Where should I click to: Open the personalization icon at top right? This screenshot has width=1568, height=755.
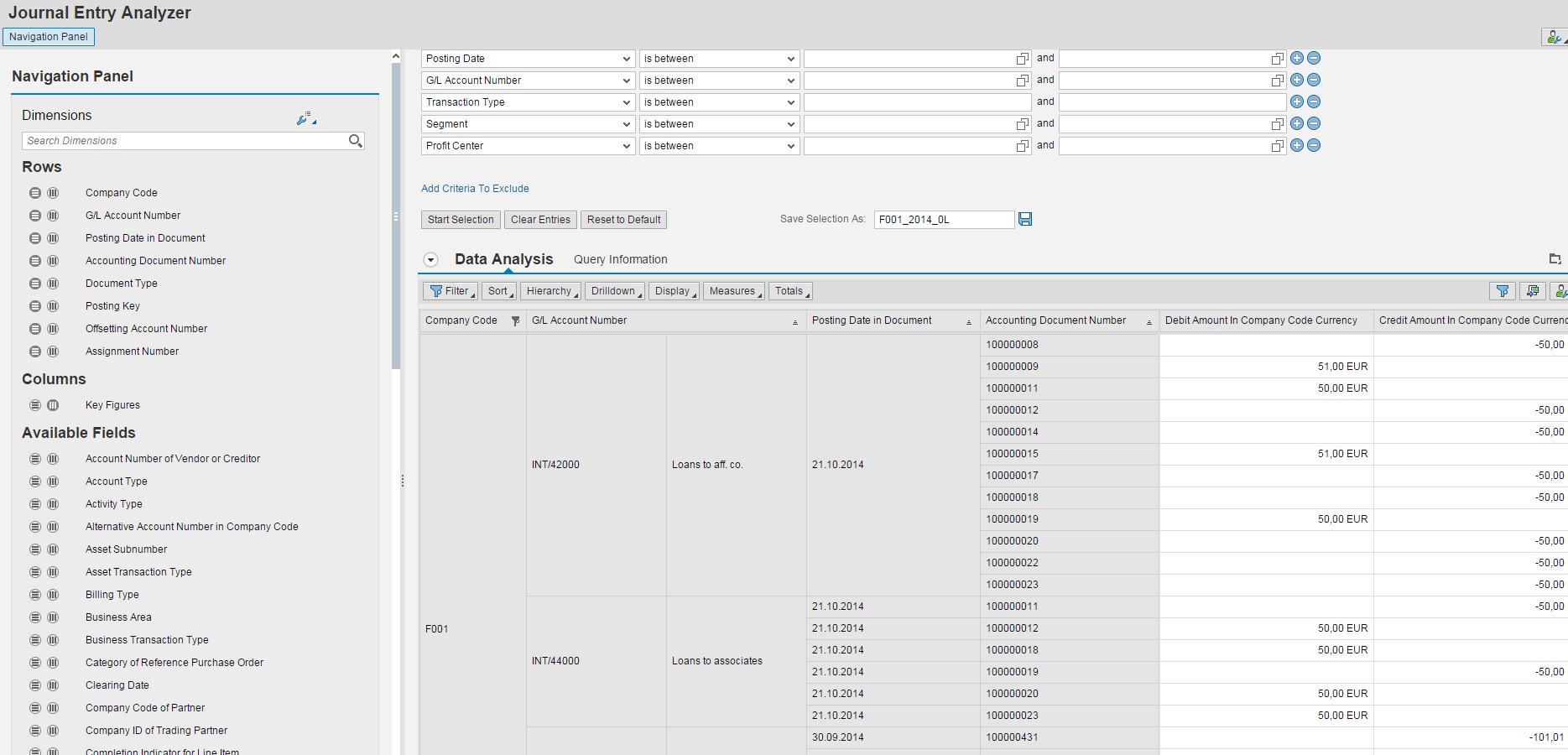pos(1555,37)
